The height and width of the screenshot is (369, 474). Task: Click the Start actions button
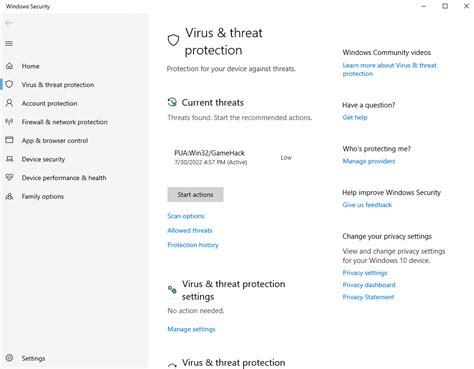coord(195,195)
